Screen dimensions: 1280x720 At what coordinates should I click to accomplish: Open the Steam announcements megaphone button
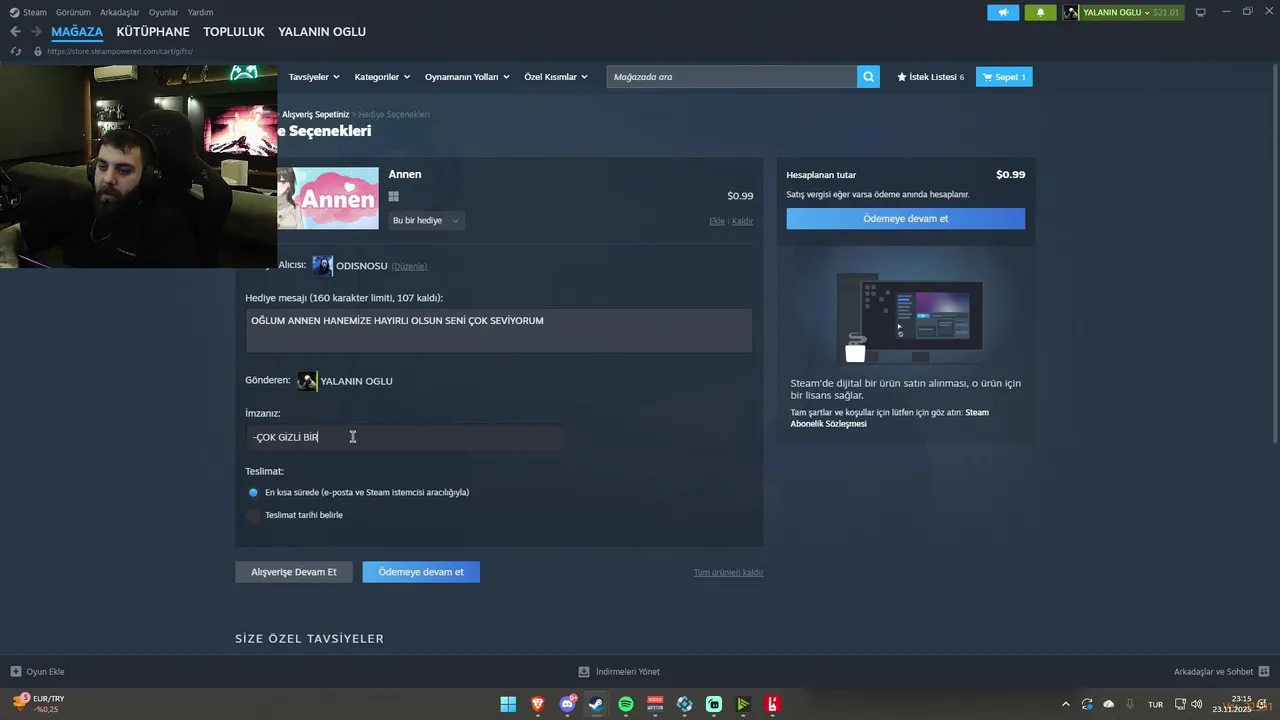(1003, 12)
